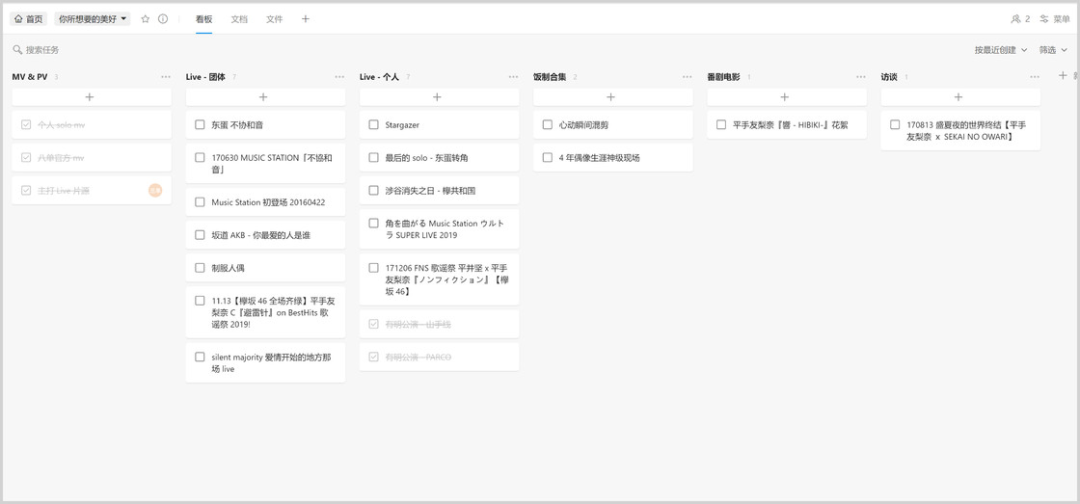
Task: Open the project info icon
Action: tap(163, 19)
